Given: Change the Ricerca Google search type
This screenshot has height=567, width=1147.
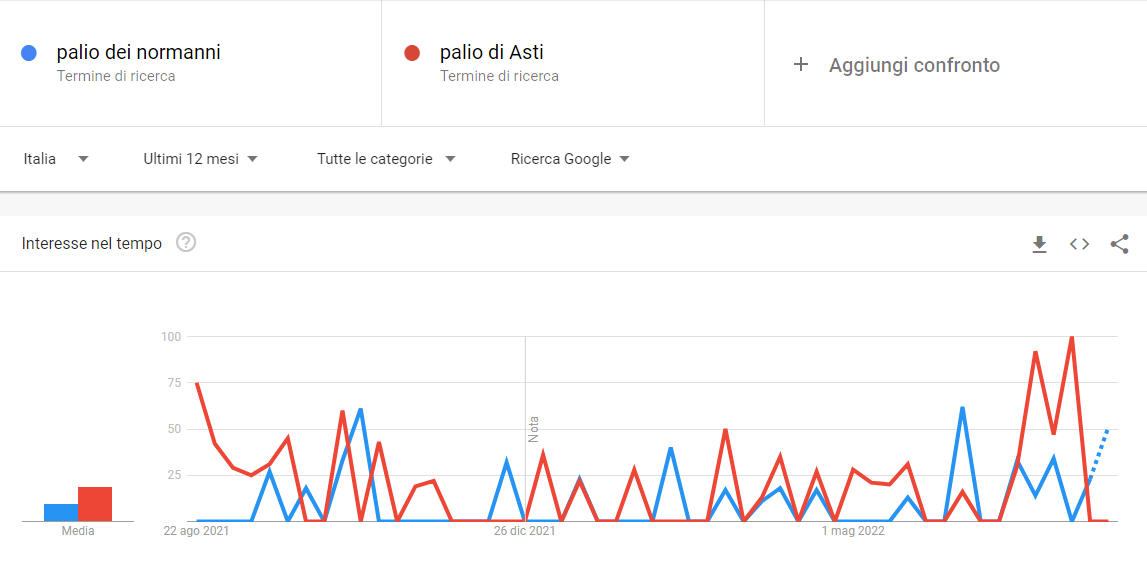Looking at the screenshot, I should [x=571, y=159].
